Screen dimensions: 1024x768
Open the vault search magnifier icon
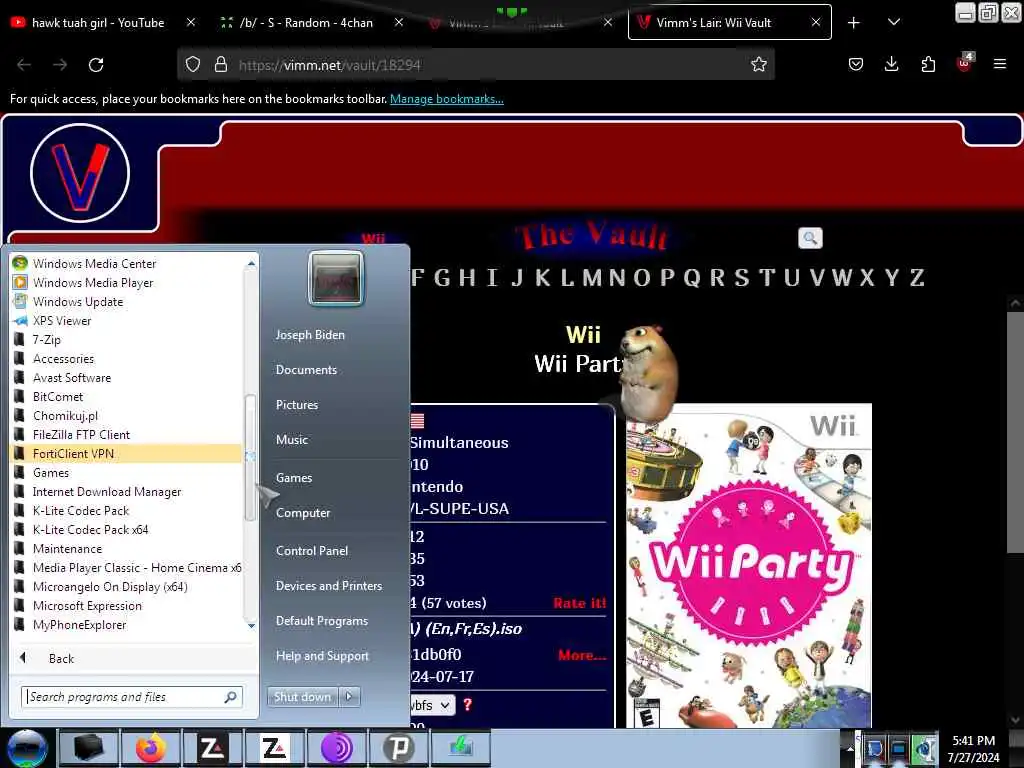(x=810, y=238)
